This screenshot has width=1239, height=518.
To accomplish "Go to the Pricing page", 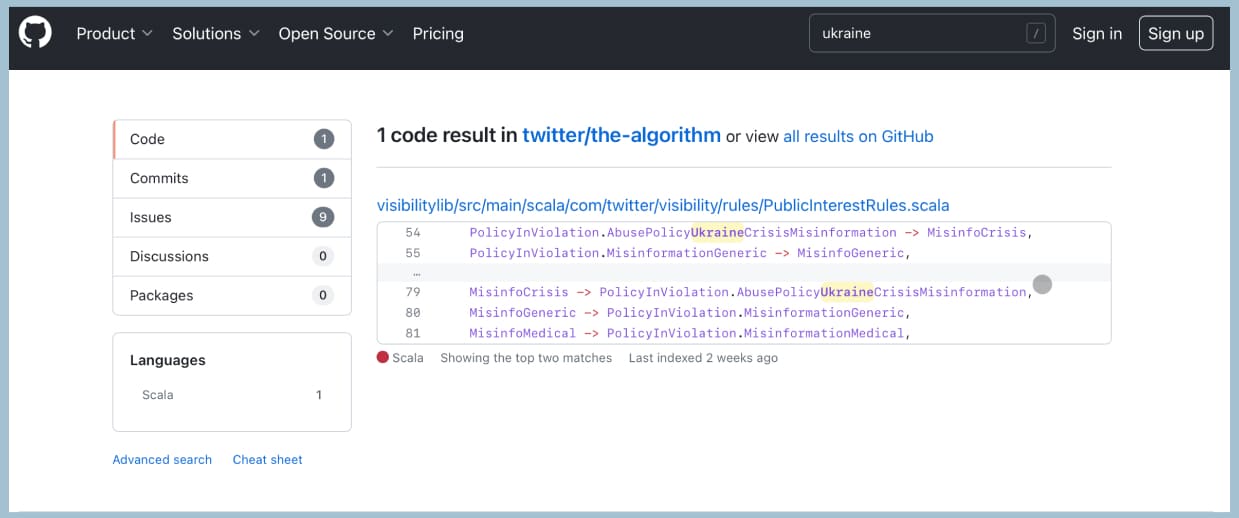I will 438,33.
